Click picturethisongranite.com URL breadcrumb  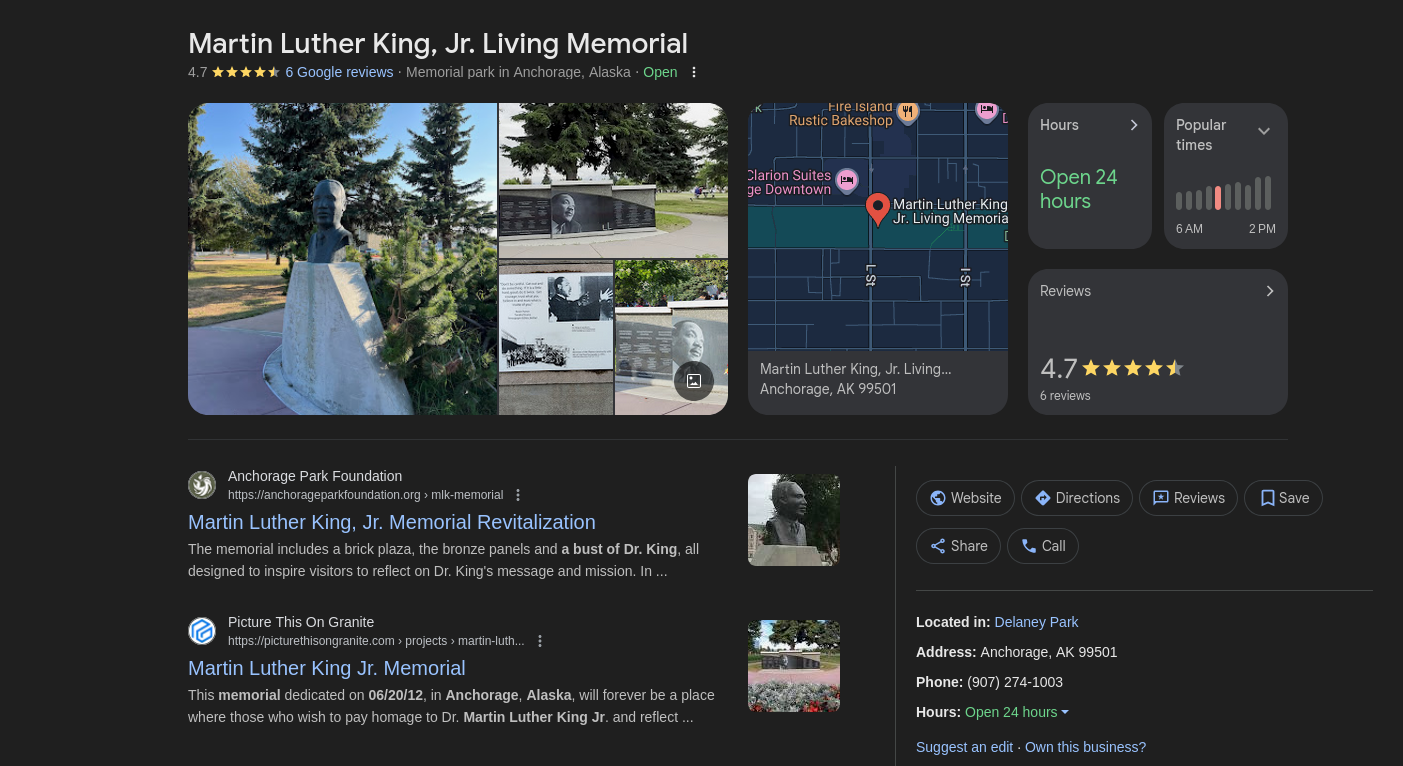[376, 641]
